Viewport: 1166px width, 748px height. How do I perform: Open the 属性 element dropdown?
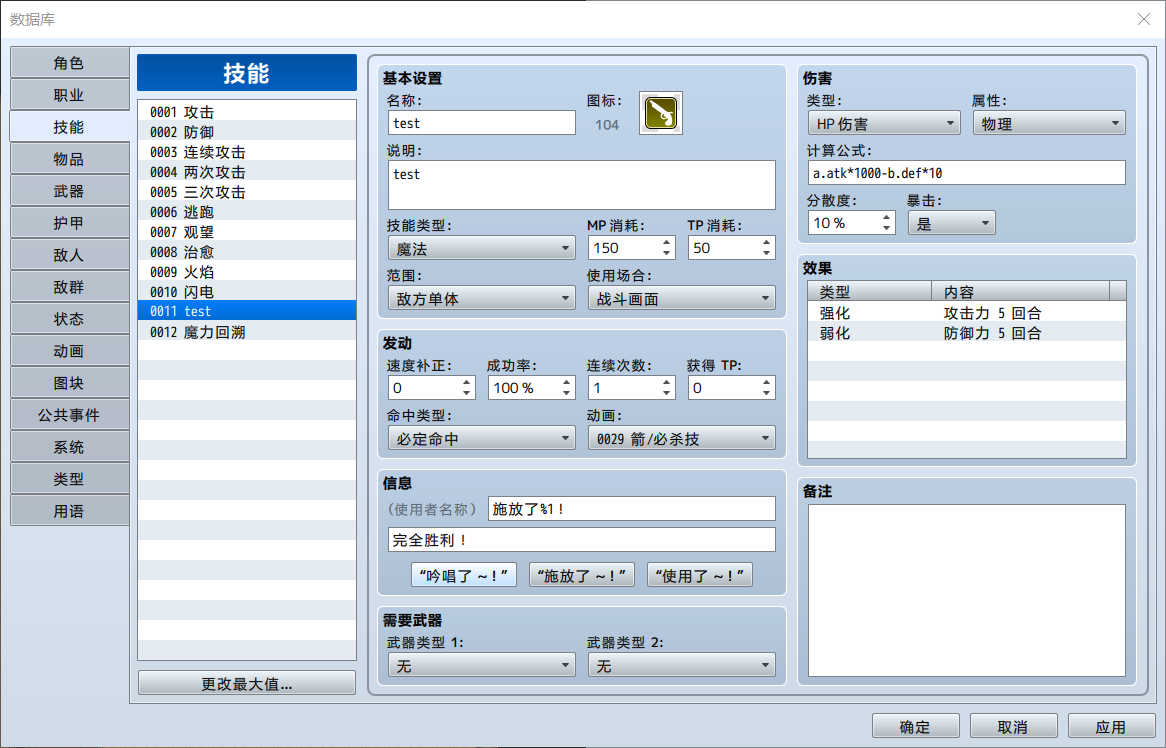pos(1049,123)
